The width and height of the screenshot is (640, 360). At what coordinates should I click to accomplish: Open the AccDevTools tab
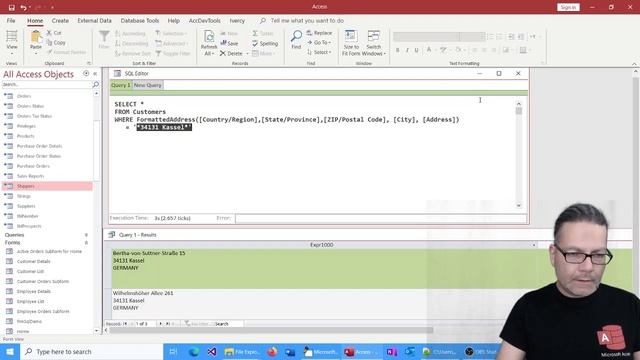tap(204, 20)
